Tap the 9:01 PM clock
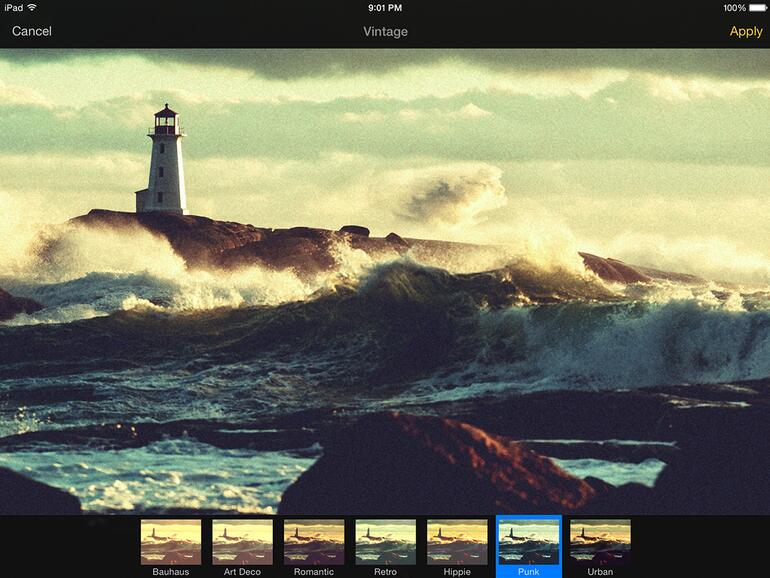This screenshot has width=770, height=578. 385,8
